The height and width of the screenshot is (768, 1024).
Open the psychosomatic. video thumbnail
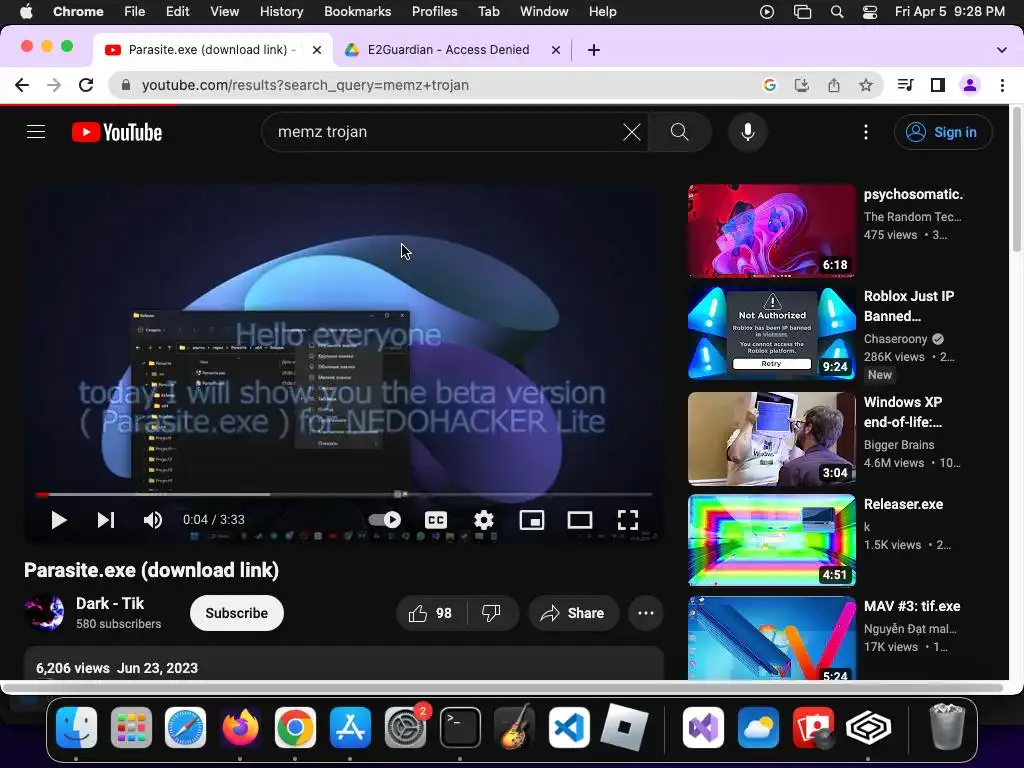pyautogui.click(x=771, y=231)
